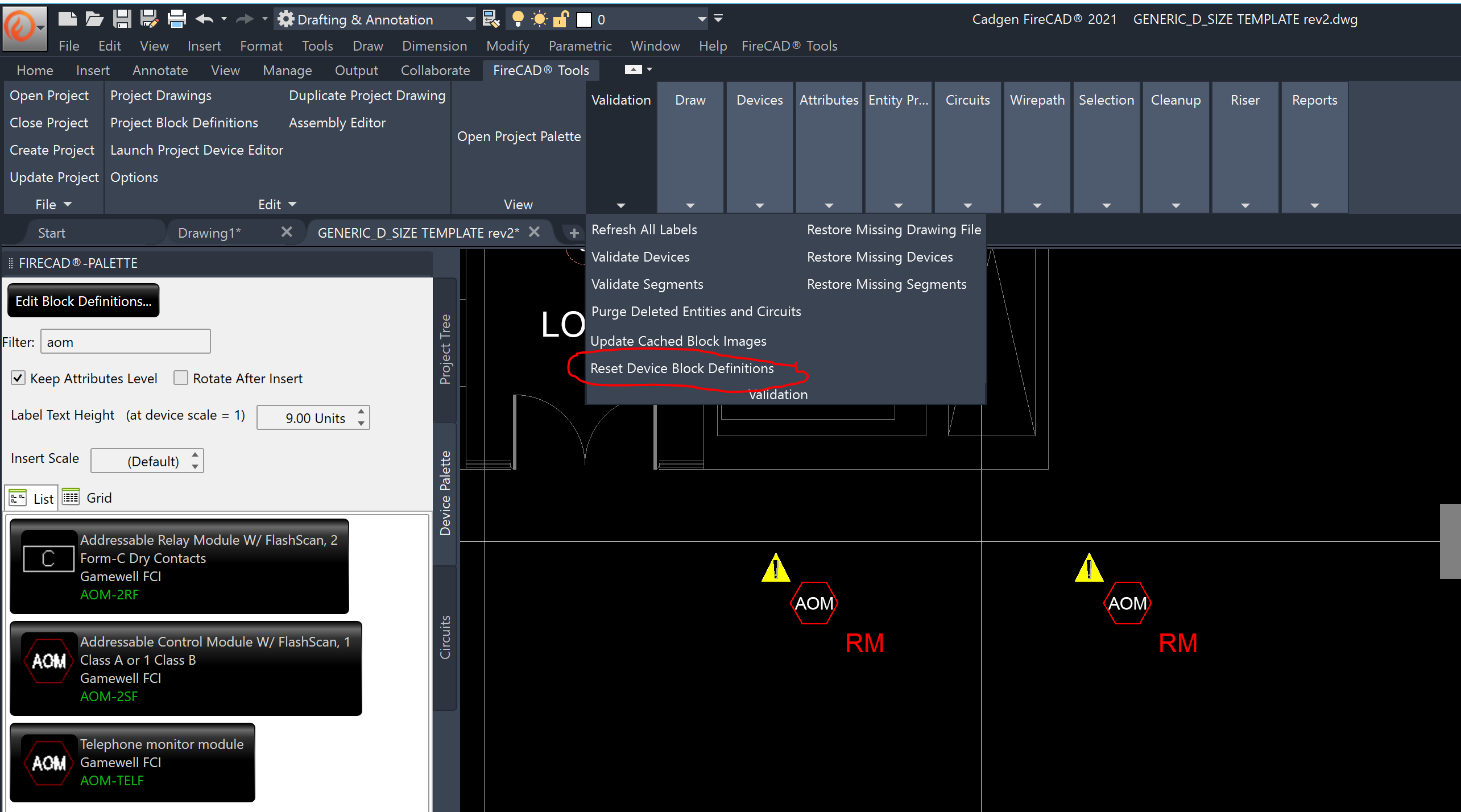Select Reset Device Block Definitions
The width and height of the screenshot is (1461, 812).
pyautogui.click(x=682, y=368)
